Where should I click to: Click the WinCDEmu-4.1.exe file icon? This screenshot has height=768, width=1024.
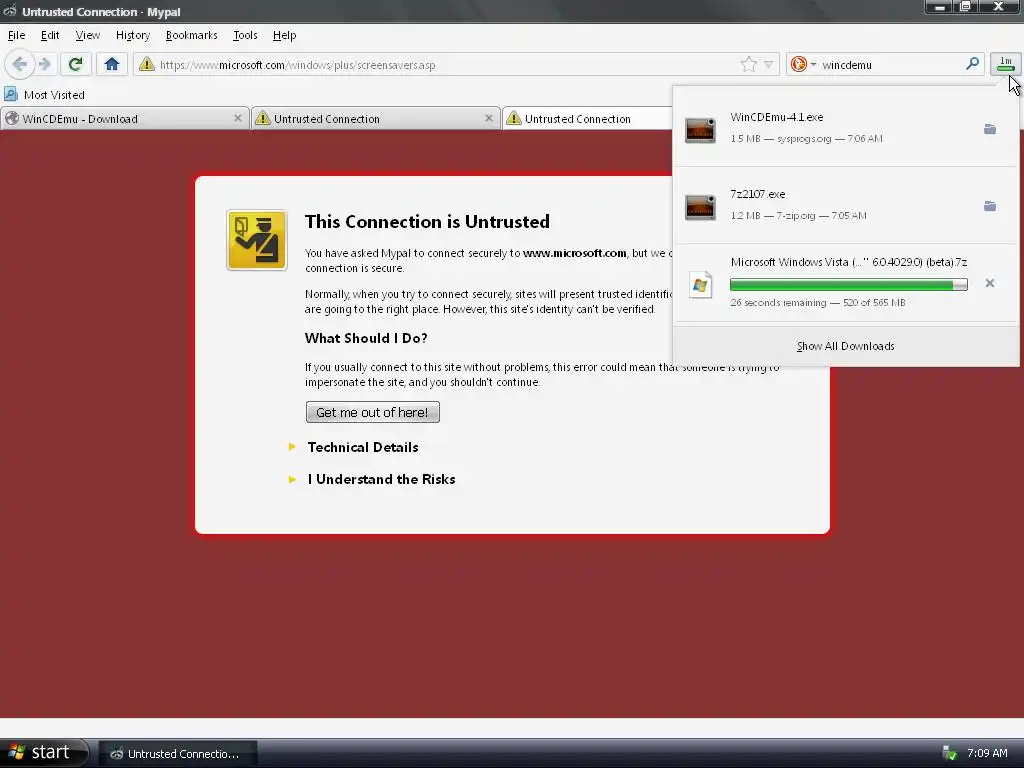[x=700, y=130]
